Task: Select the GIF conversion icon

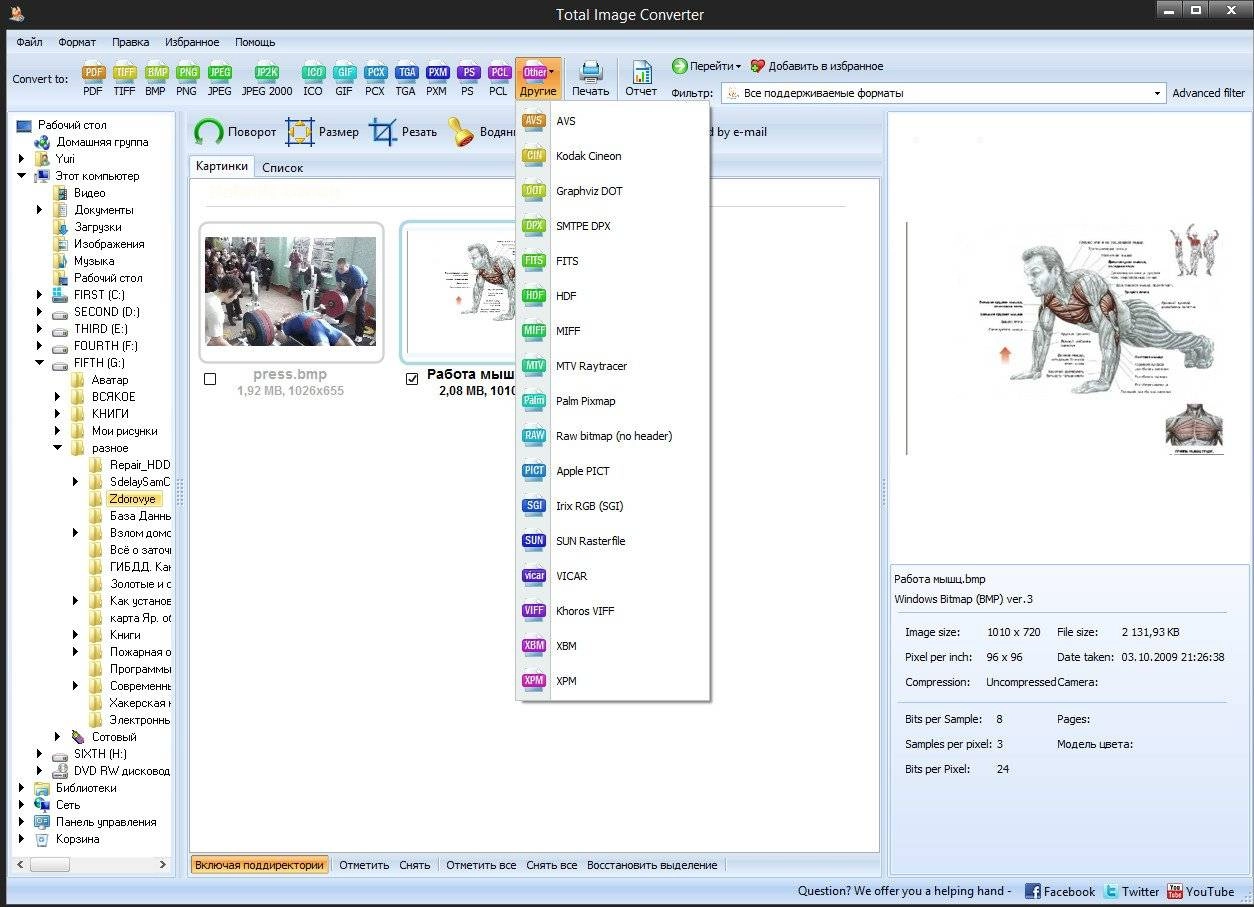Action: pyautogui.click(x=344, y=79)
